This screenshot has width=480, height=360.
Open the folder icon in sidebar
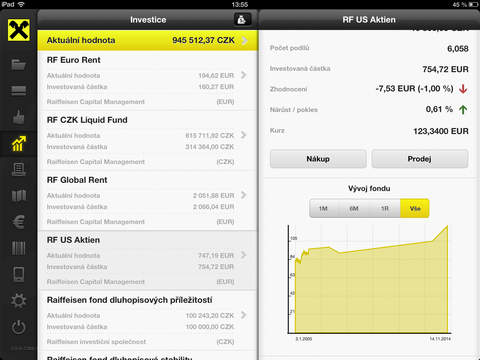[18, 64]
